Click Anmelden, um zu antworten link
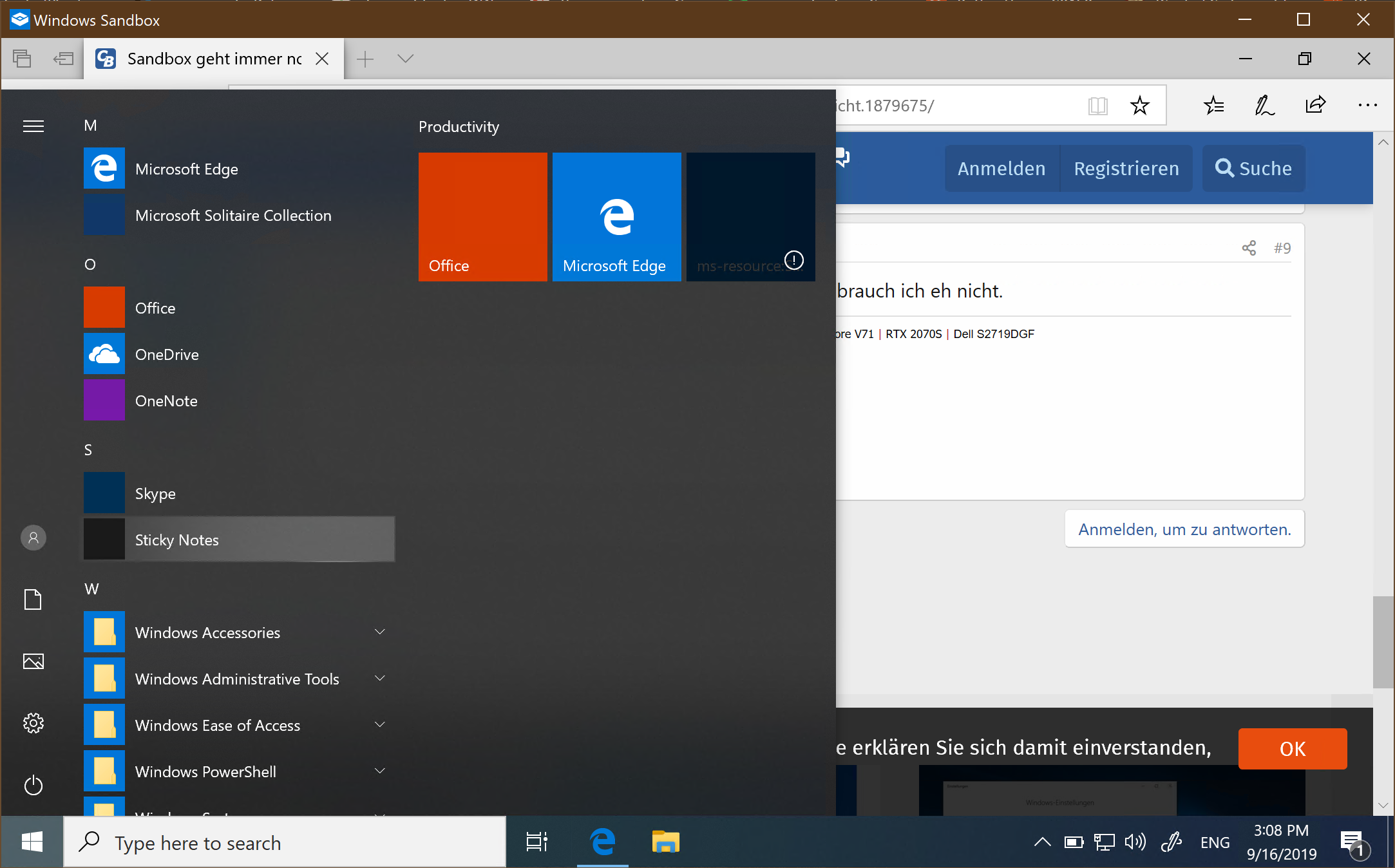 pos(1184,529)
